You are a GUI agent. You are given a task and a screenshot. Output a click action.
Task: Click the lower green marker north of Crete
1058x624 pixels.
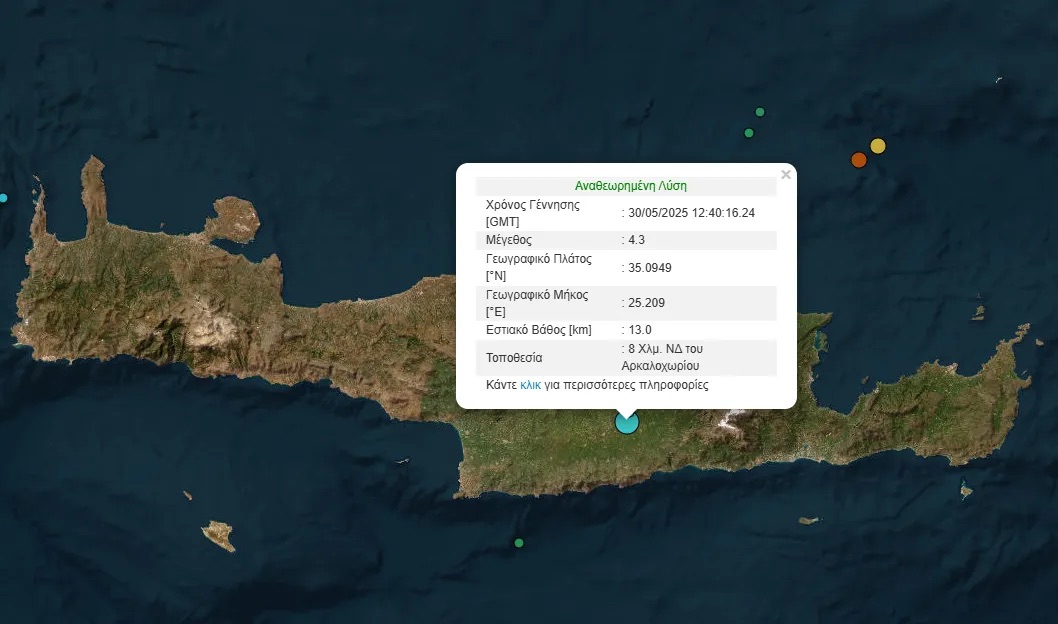pyautogui.click(x=749, y=133)
